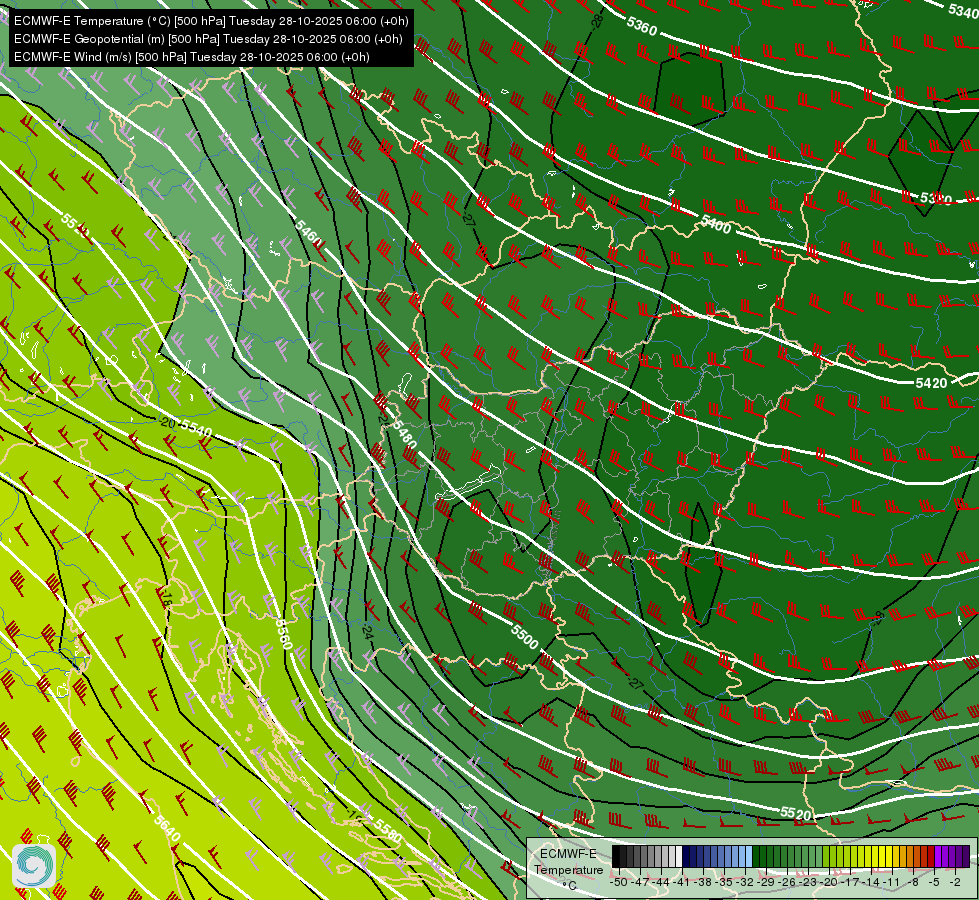This screenshot has height=900, width=979.
Task: Click the -50 legend scale label
Action: coord(619,883)
